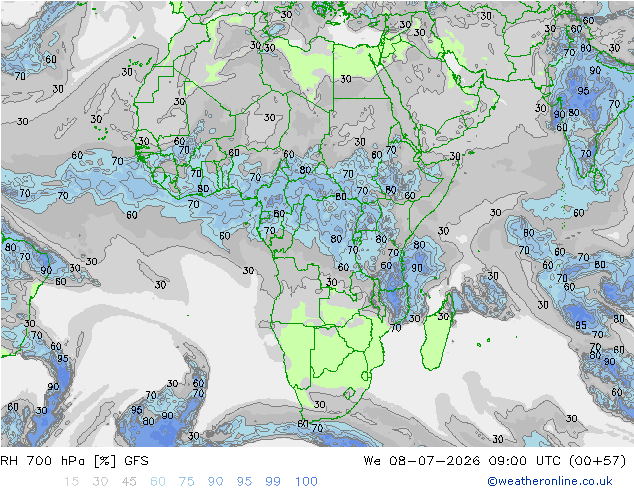634x490 pixels.
Task: Select the legend value 15
Action: click(x=71, y=482)
